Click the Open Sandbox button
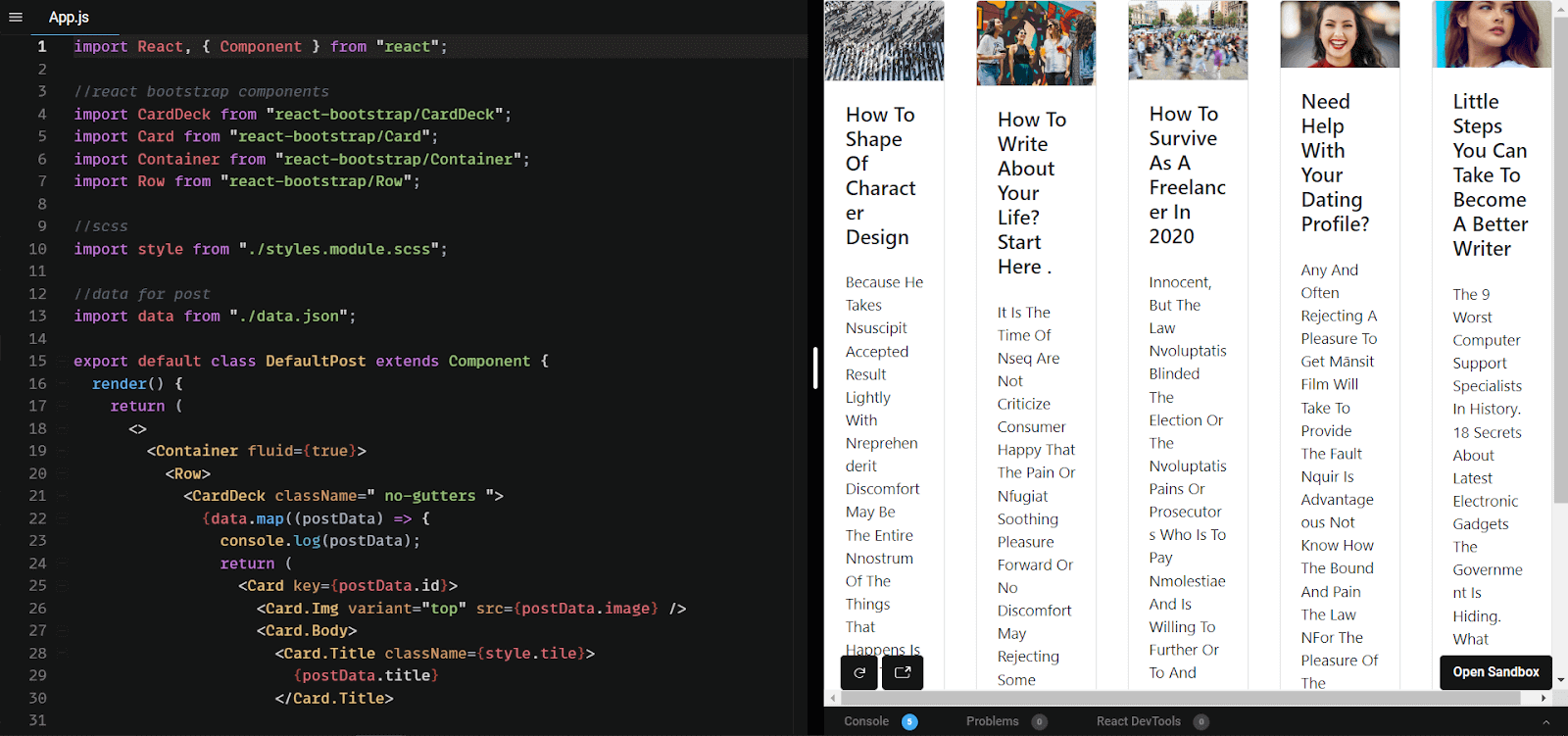 point(1495,672)
